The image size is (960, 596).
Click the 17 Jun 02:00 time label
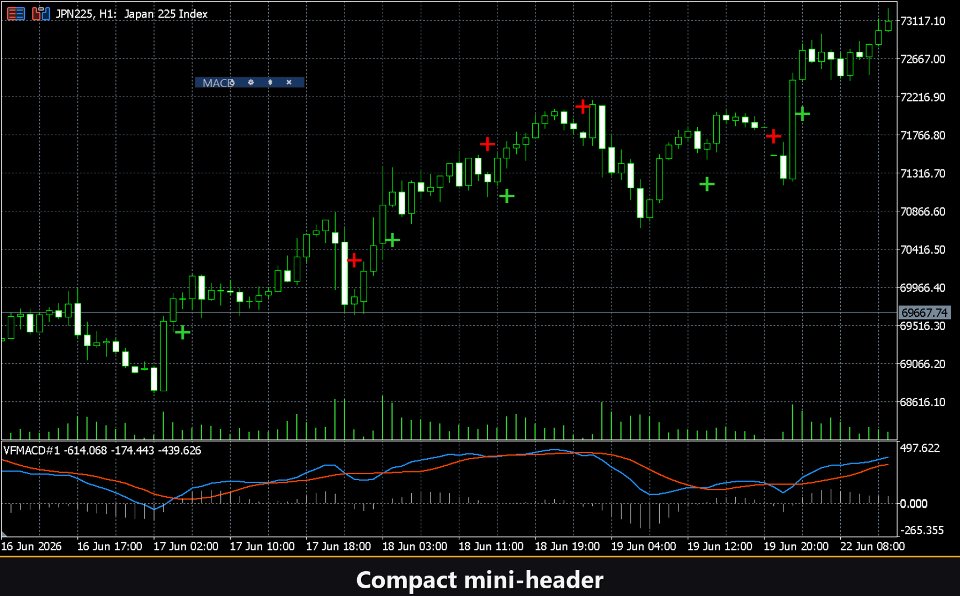coord(186,546)
